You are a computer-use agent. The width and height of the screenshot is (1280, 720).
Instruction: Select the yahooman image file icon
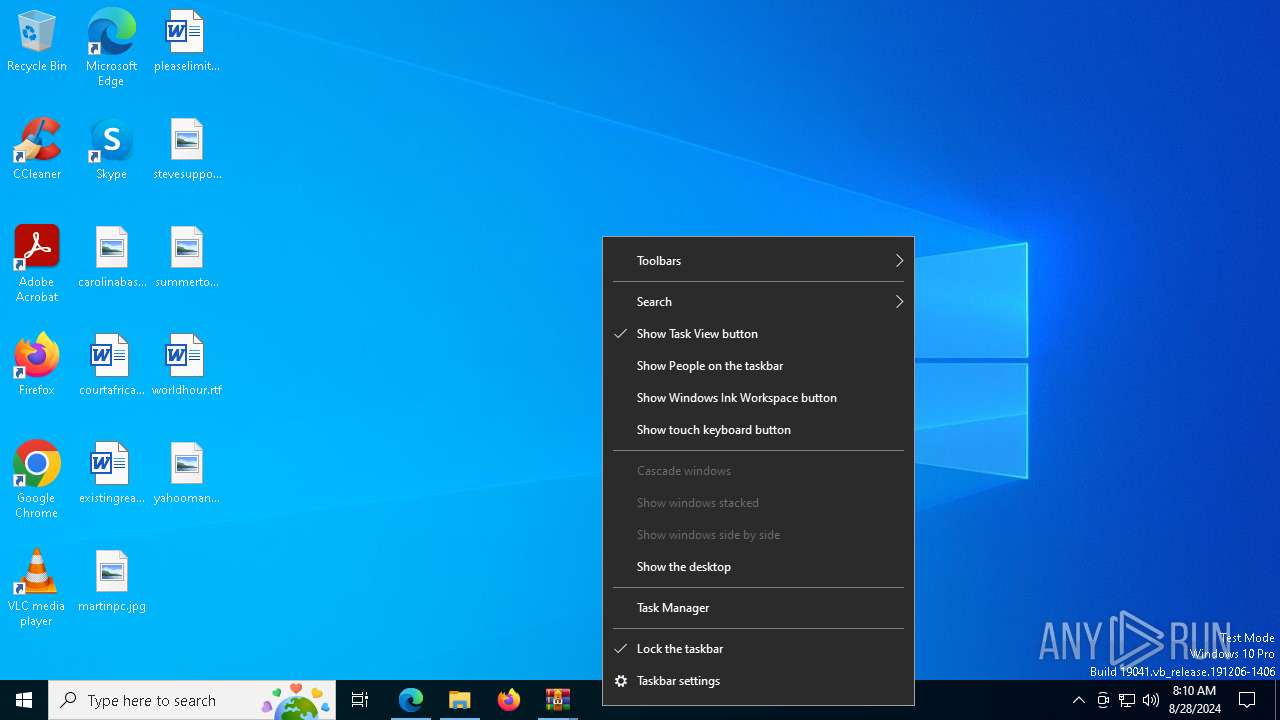click(x=186, y=474)
